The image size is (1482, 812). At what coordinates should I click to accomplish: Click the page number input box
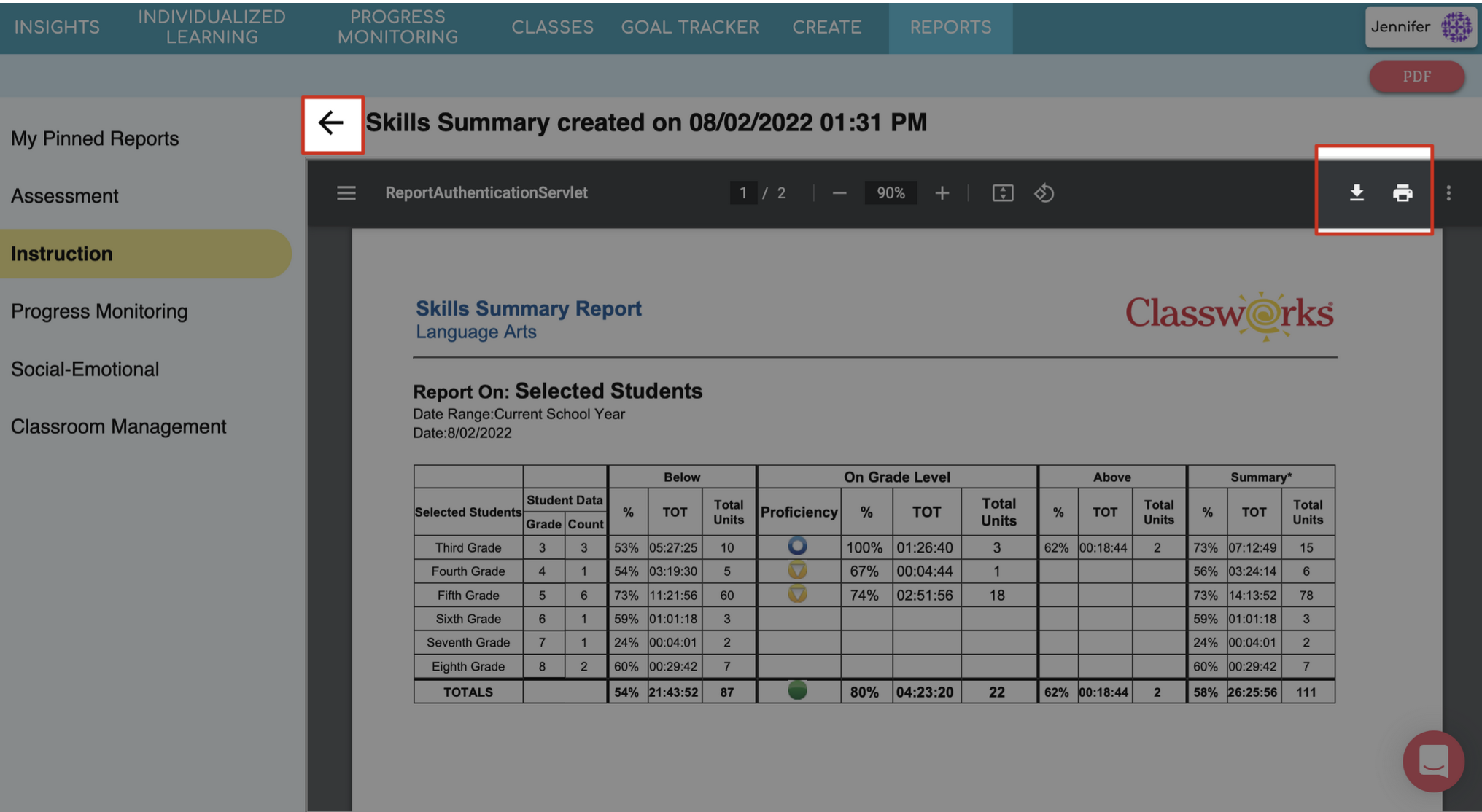tap(742, 193)
